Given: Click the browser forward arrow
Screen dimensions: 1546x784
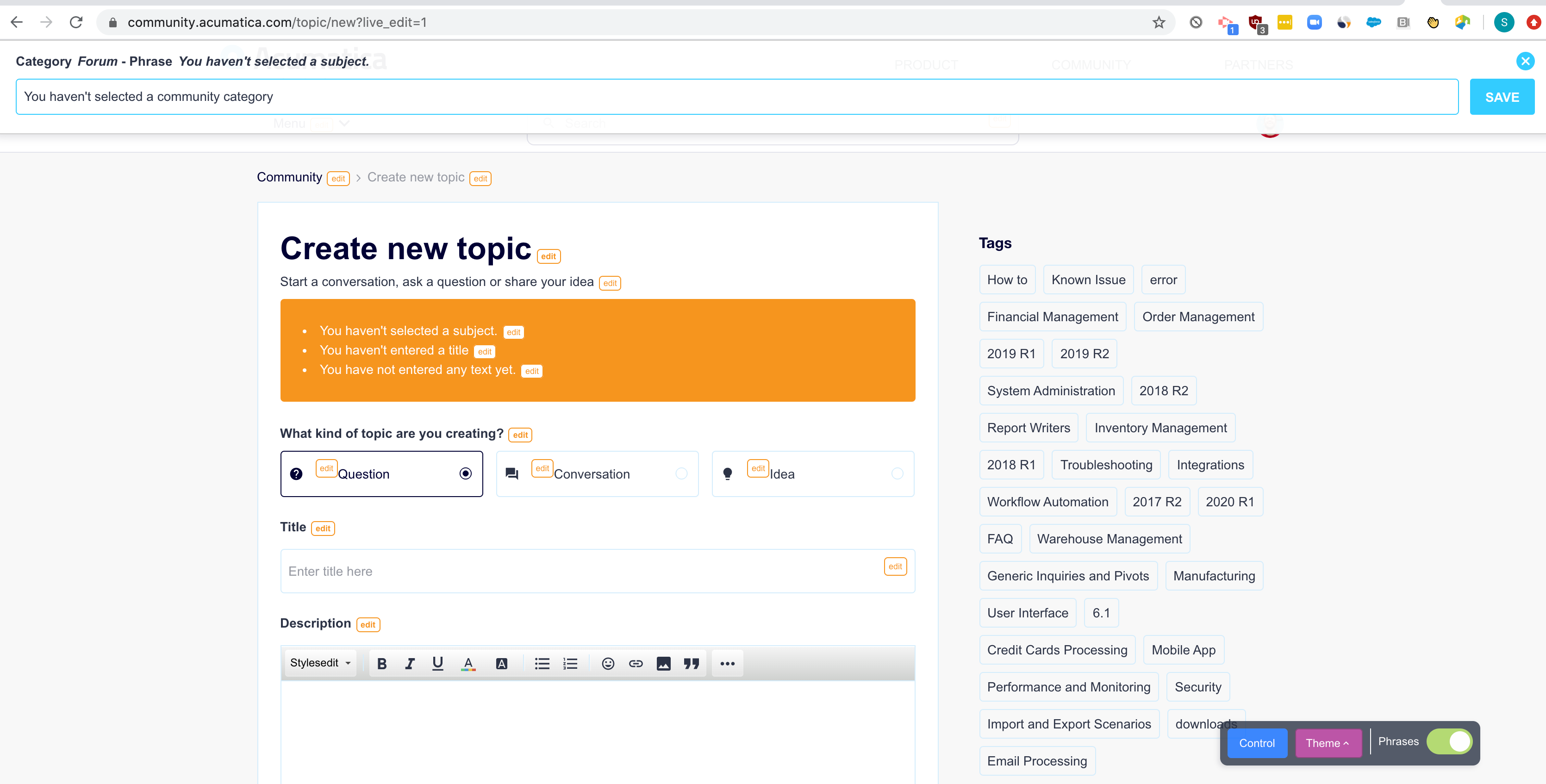Looking at the screenshot, I should (46, 22).
